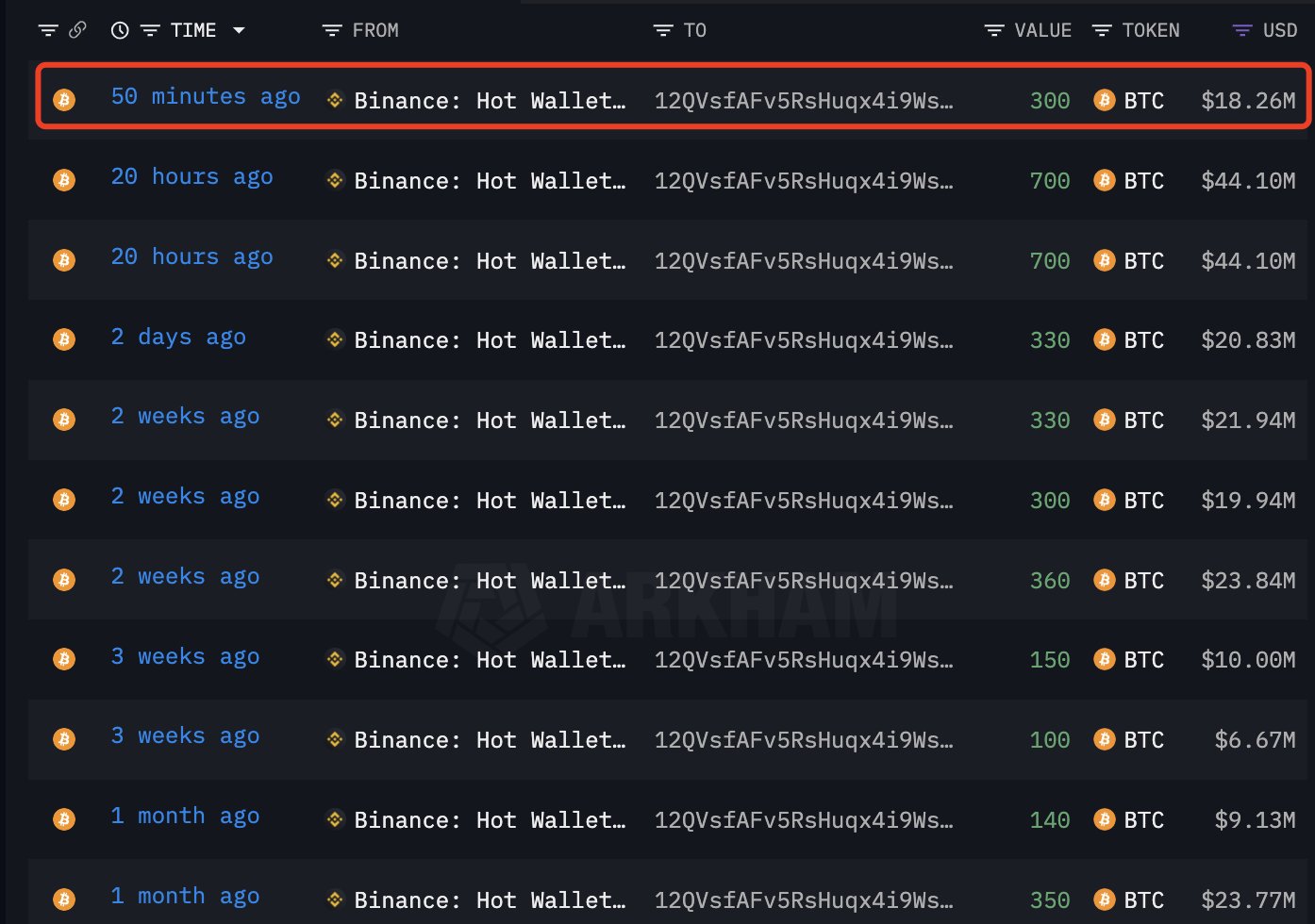Select the 100 BTC value
This screenshot has width=1315, height=924.
[x=1050, y=740]
